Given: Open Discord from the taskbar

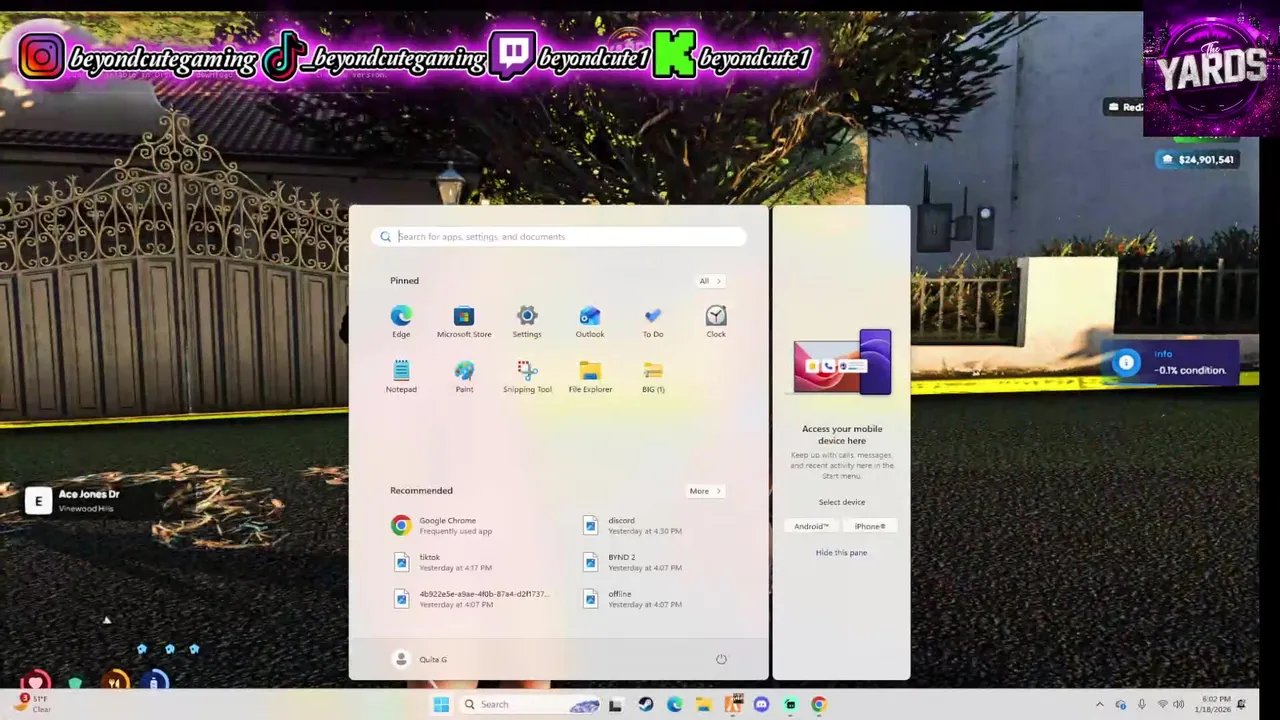Looking at the screenshot, I should (761, 705).
